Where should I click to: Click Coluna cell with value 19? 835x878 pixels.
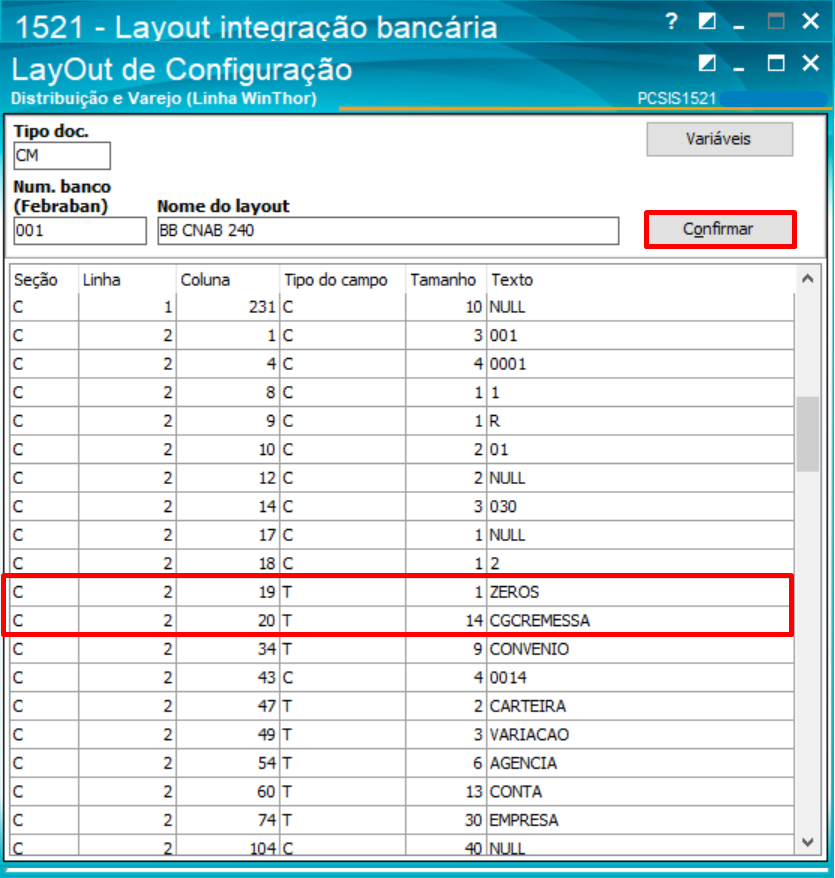(x=227, y=592)
